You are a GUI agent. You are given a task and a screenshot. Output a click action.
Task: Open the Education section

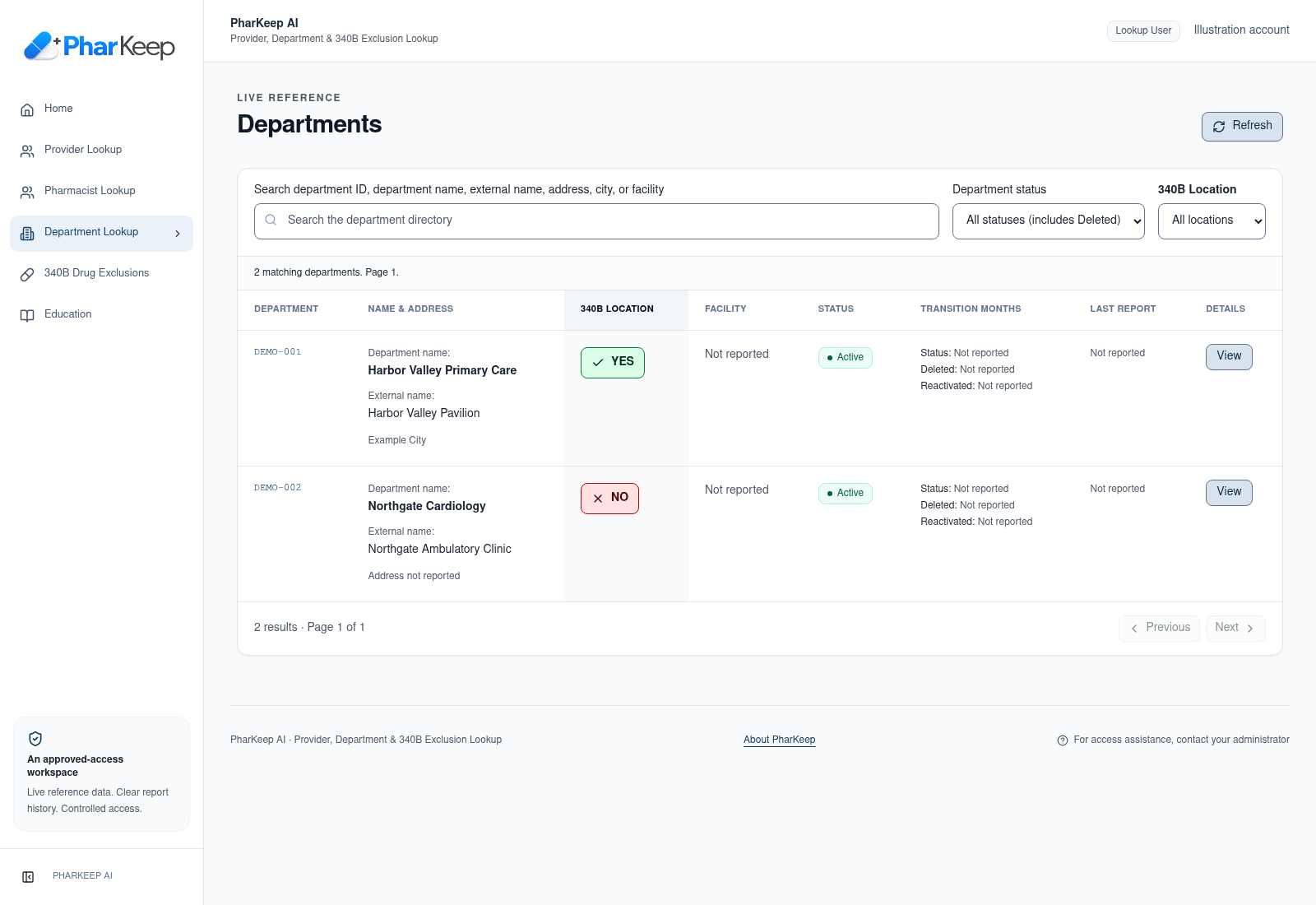[x=101, y=314]
